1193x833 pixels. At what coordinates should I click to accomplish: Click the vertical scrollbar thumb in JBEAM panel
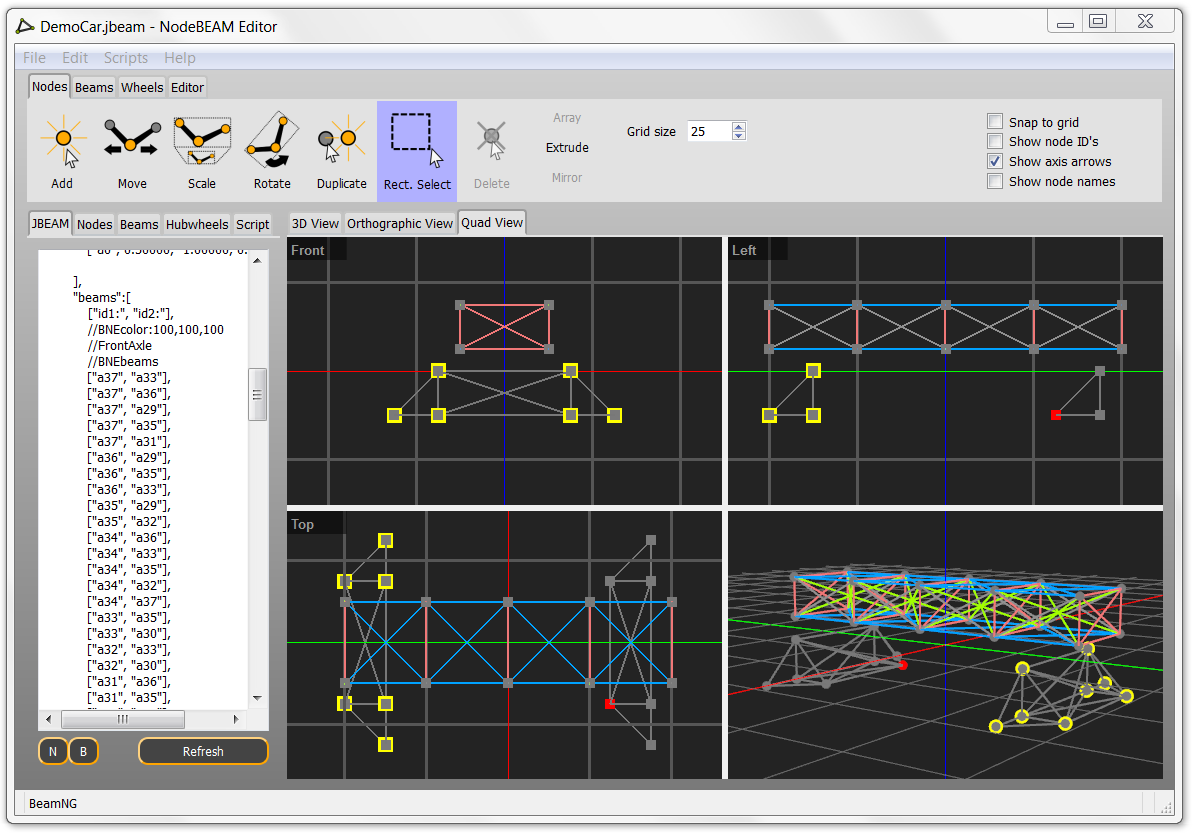pyautogui.click(x=257, y=394)
